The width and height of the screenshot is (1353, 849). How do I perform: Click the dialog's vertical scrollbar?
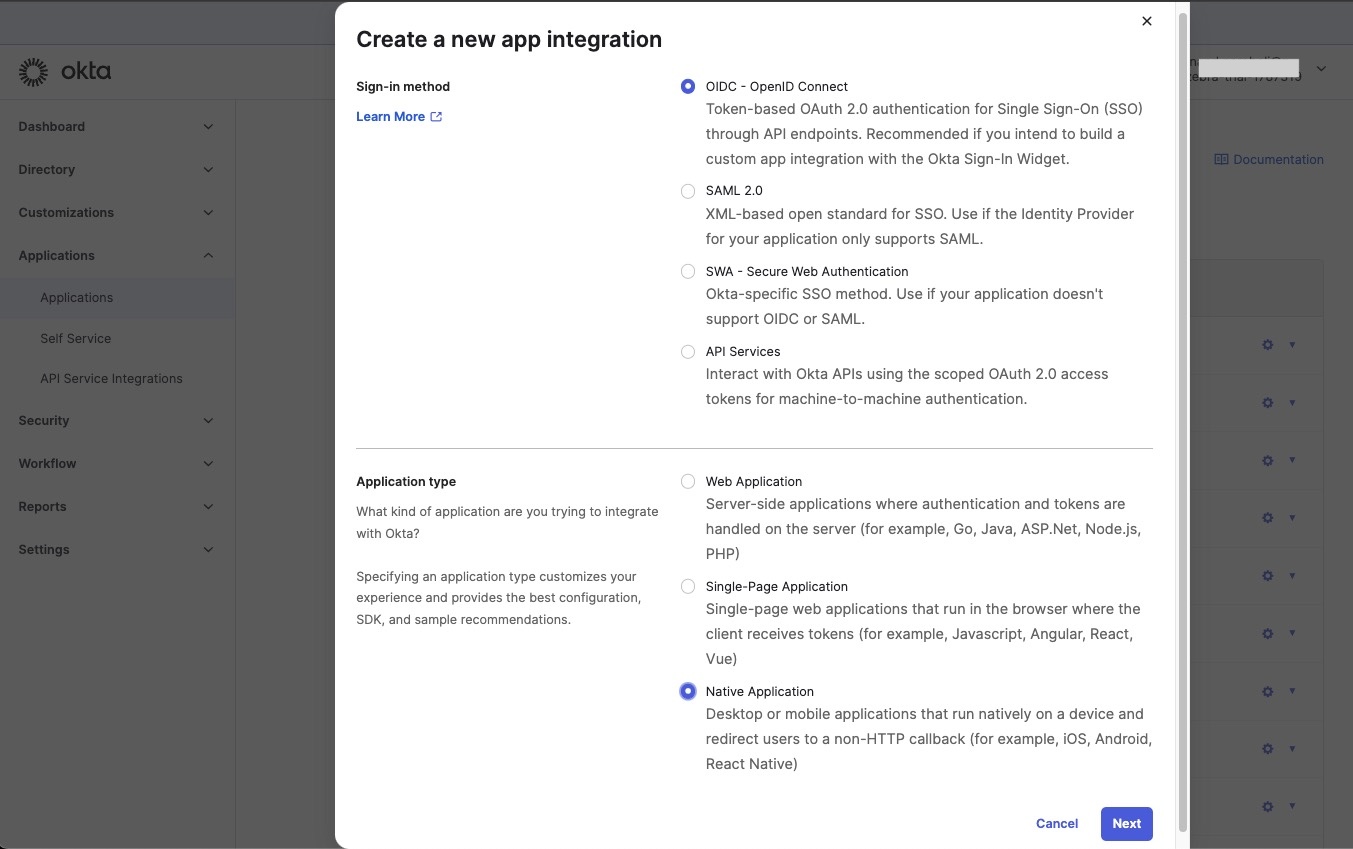[1183, 420]
